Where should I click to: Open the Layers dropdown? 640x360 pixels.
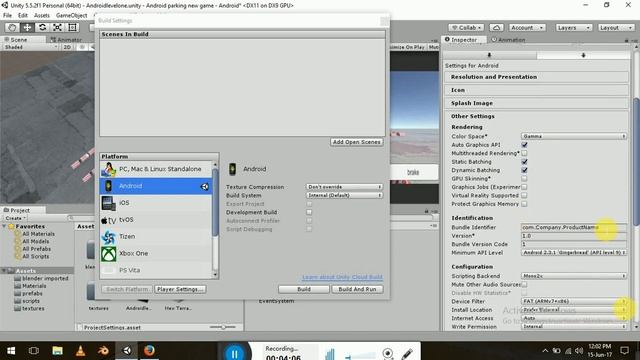(573, 27)
